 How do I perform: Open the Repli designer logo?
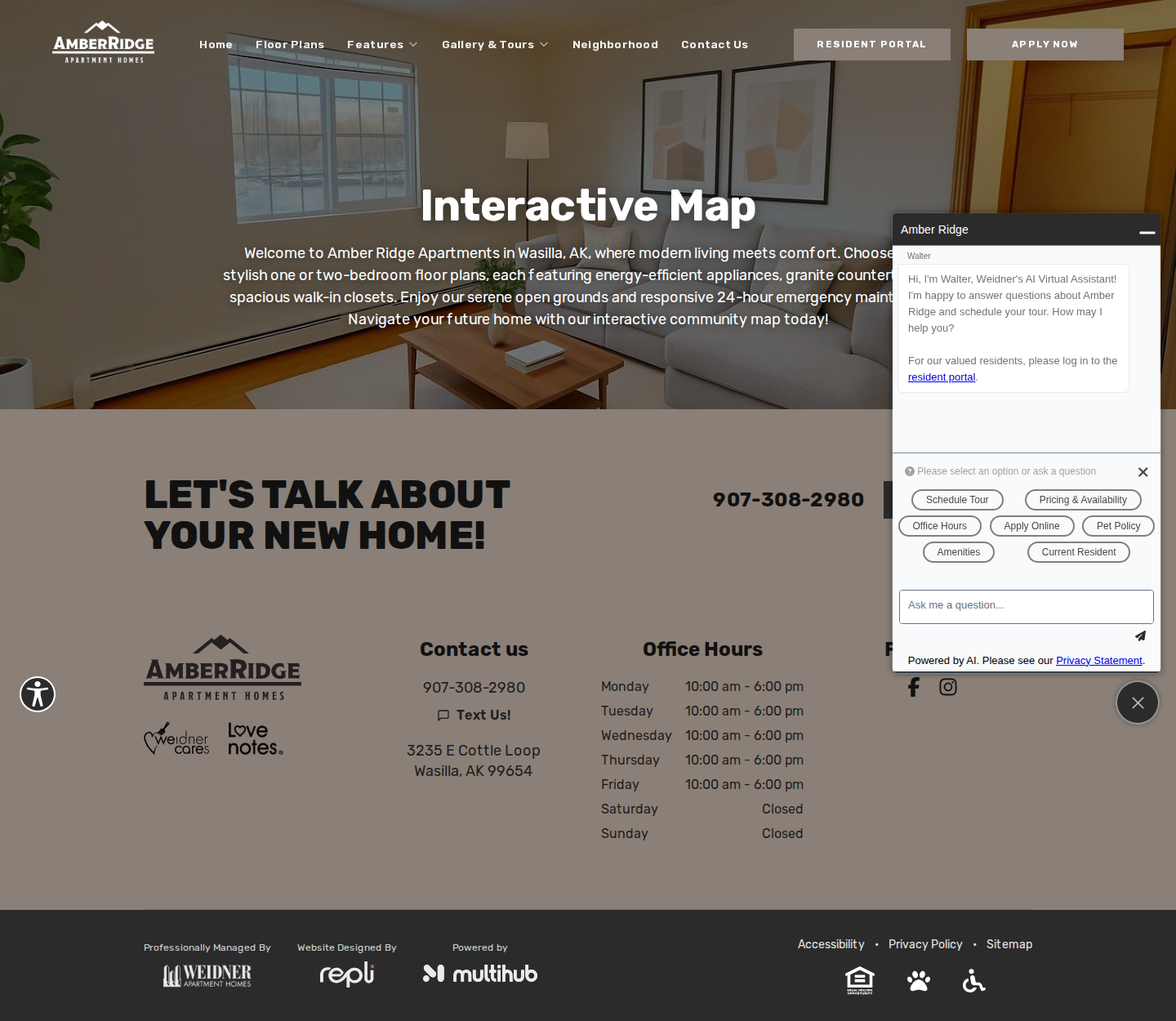[x=347, y=974]
